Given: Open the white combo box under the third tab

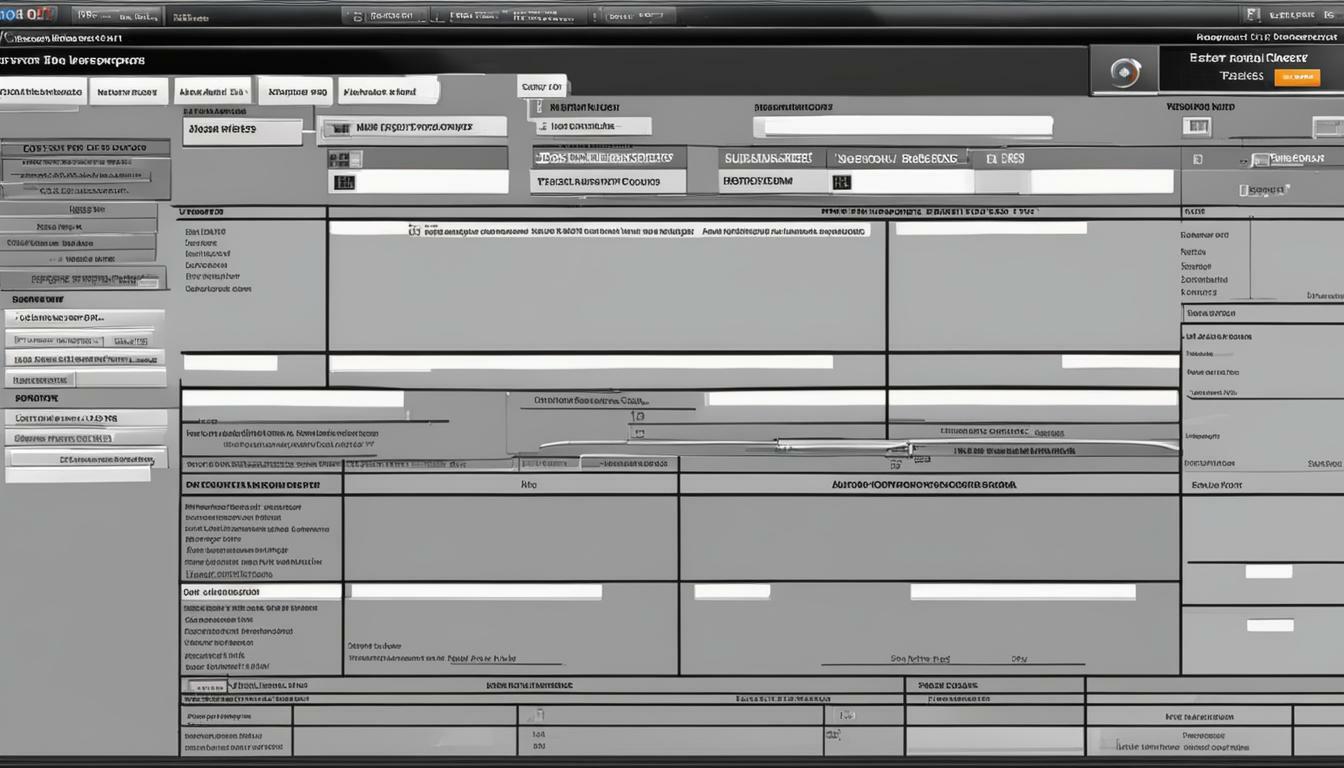Looking at the screenshot, I should point(242,130).
